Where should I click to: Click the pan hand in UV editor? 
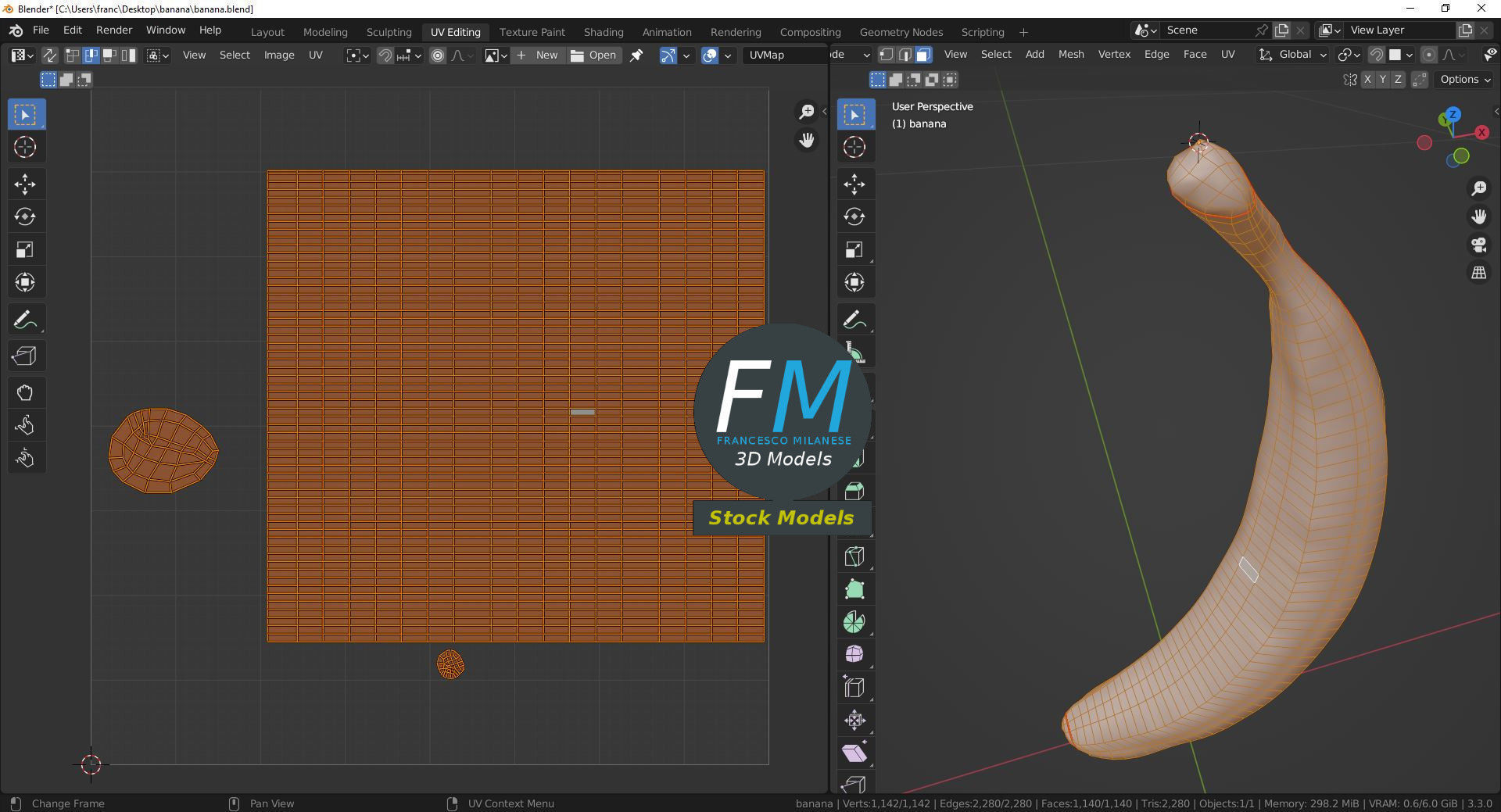[x=806, y=141]
